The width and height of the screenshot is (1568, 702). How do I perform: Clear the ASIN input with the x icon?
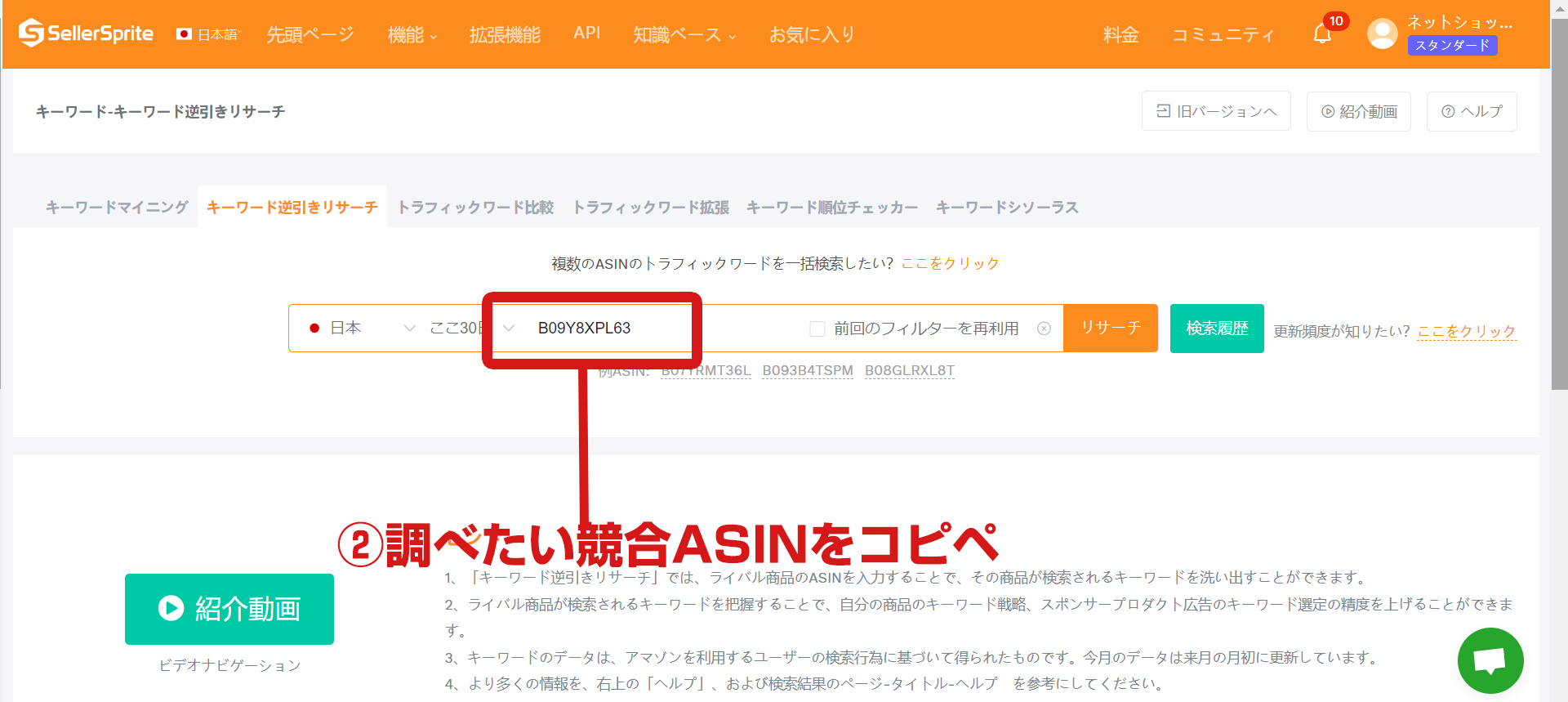coord(1044,329)
